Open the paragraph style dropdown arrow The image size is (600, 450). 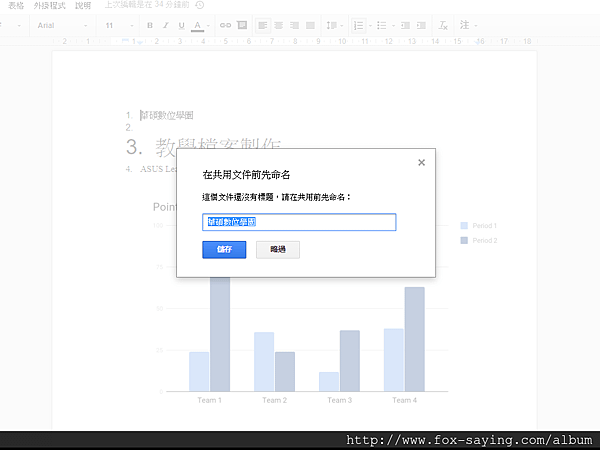pos(19,26)
